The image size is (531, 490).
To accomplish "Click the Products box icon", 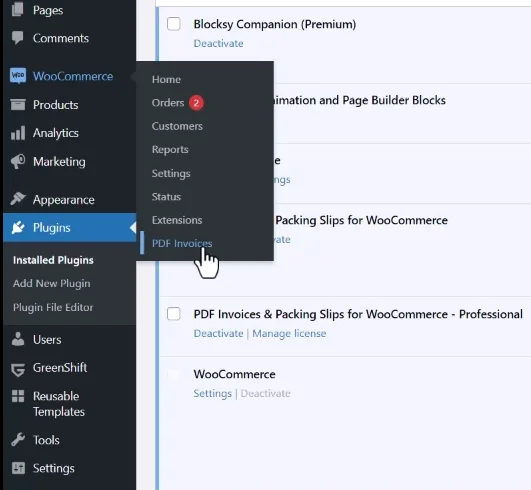I will pyautogui.click(x=18, y=105).
